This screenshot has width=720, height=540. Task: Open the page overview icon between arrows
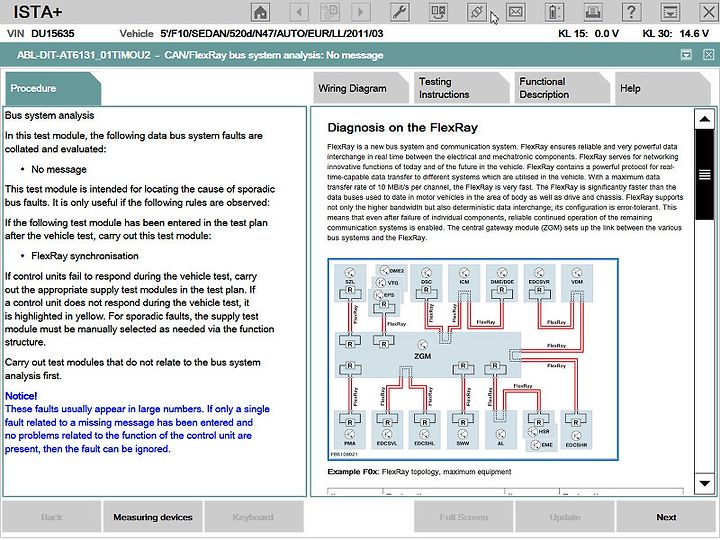(330, 12)
